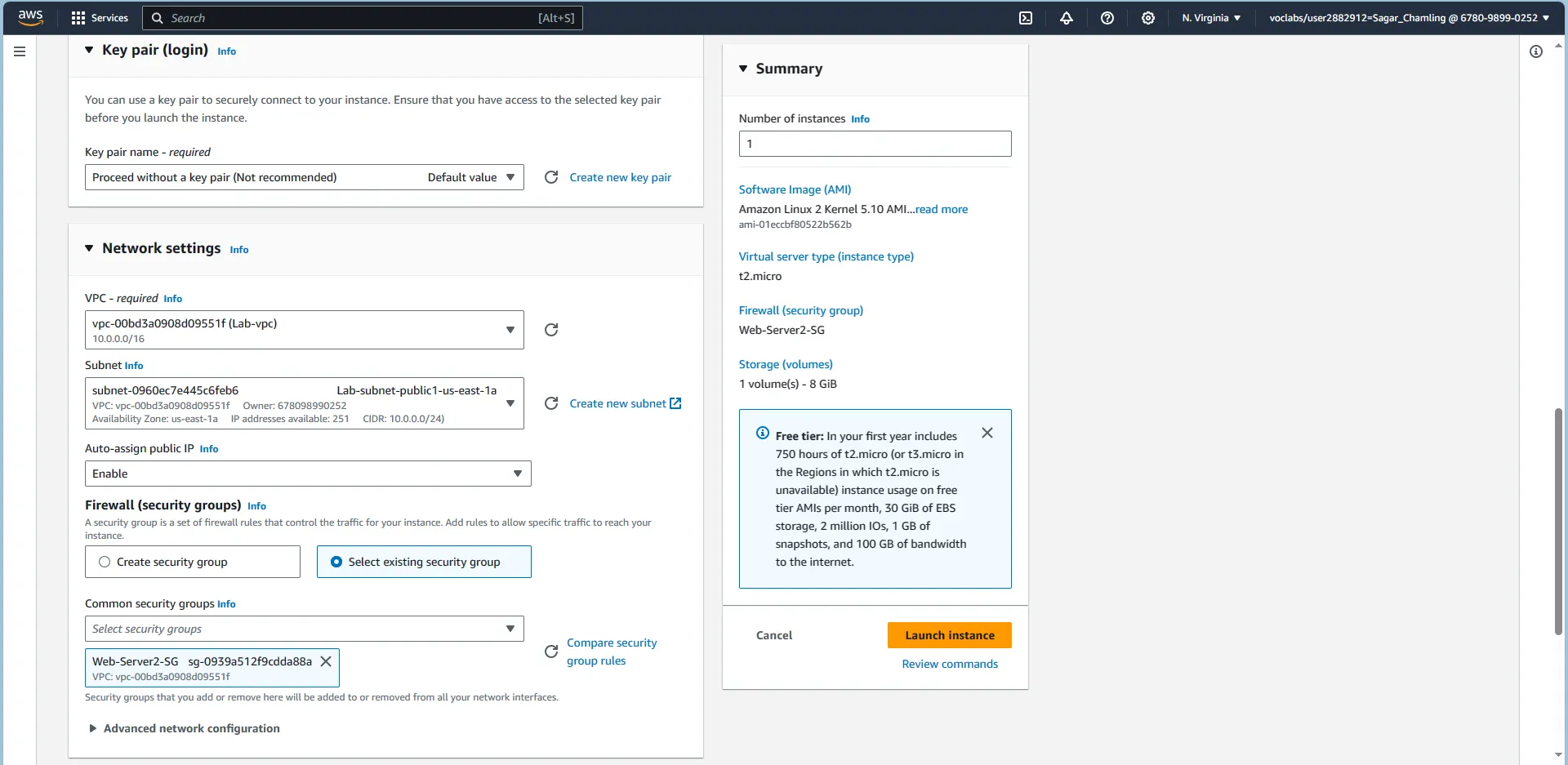Refresh the key pair list
Screen dimensions: 1568x765
pyautogui.click(x=551, y=177)
